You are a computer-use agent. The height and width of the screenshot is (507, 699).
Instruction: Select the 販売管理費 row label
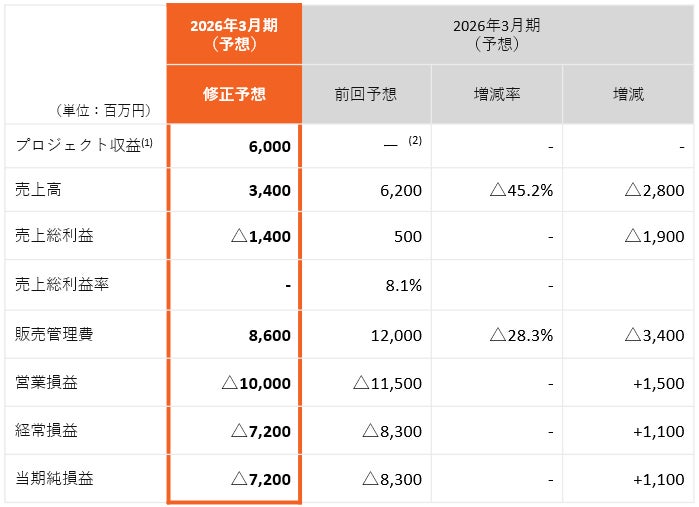pos(54,335)
